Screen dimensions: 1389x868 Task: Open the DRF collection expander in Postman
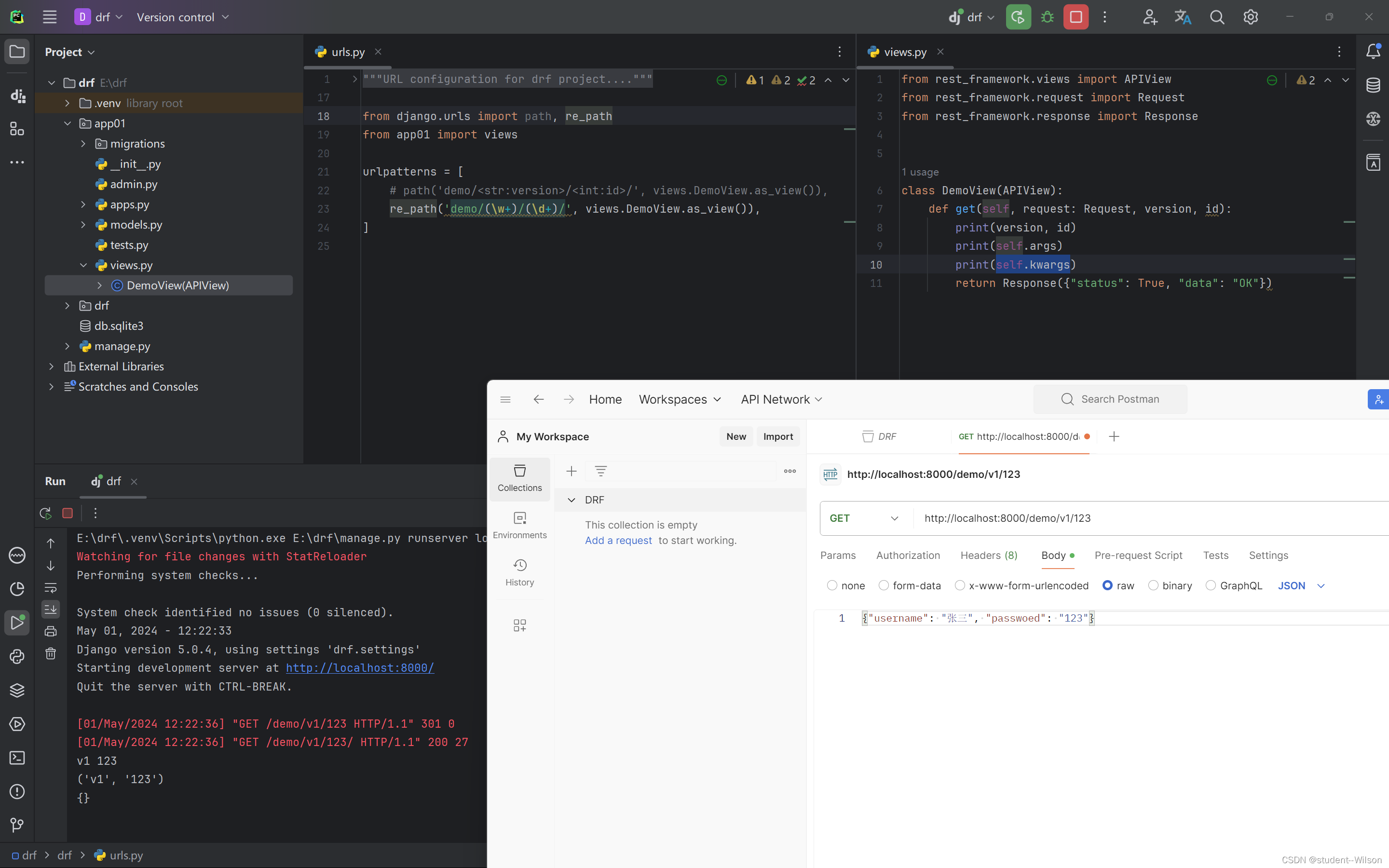(x=571, y=498)
